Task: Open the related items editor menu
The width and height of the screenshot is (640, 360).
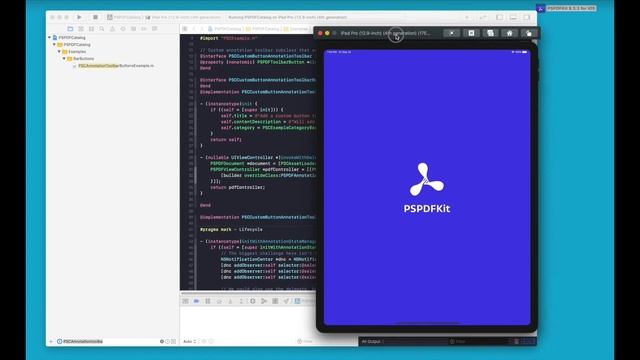Action: coord(185,29)
